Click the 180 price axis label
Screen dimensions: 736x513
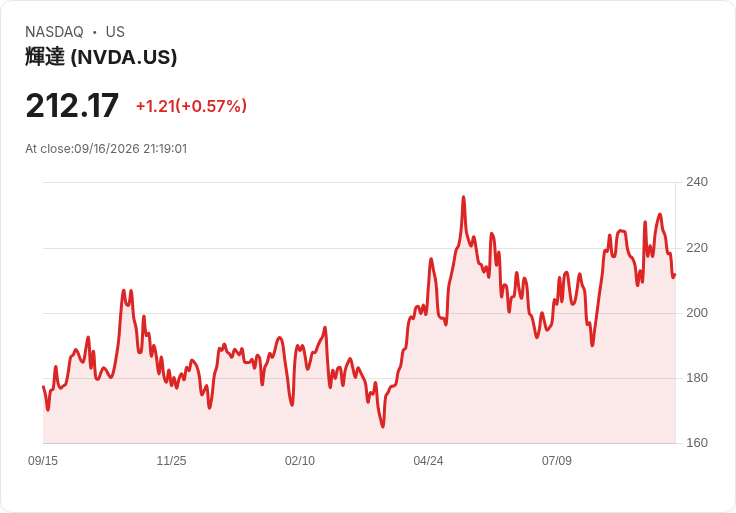(697, 378)
